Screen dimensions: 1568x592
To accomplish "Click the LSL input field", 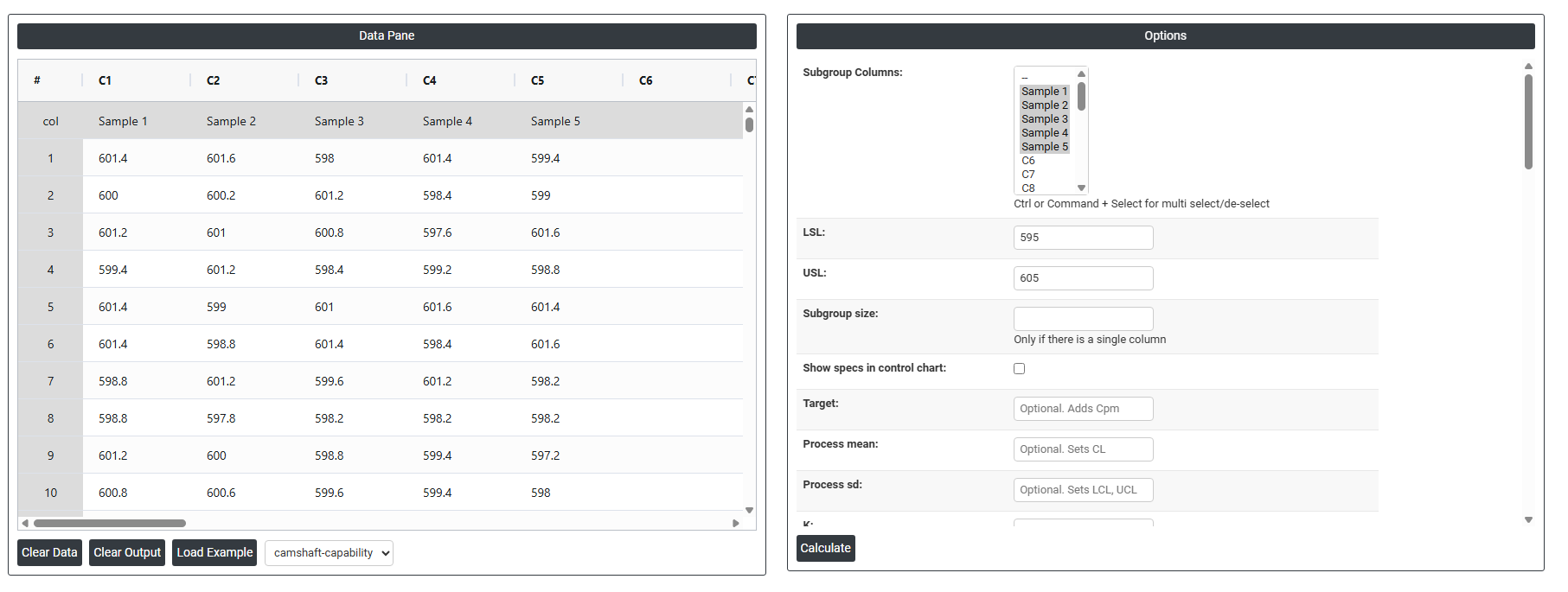I will (x=1083, y=238).
